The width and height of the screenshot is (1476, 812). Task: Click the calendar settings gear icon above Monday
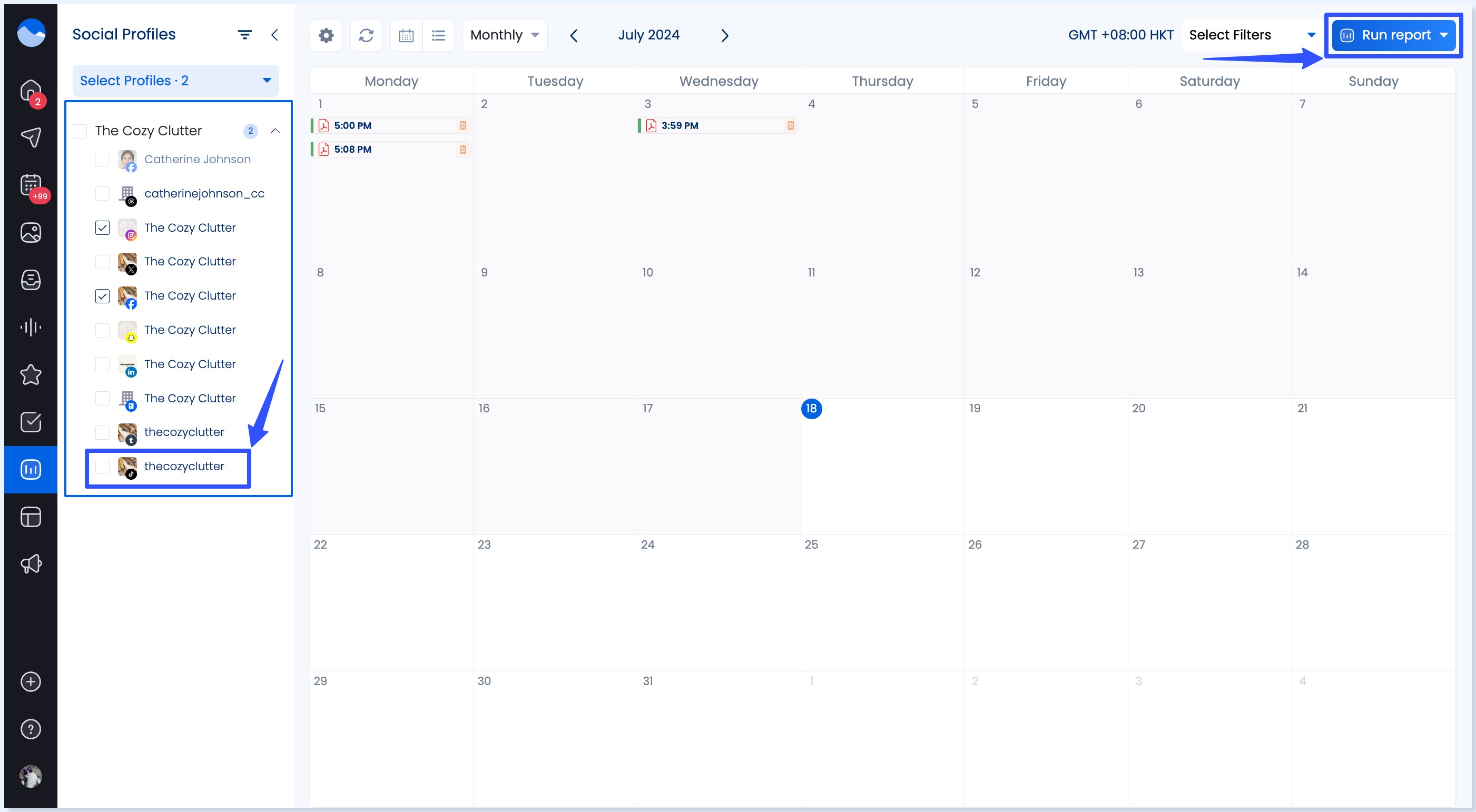(x=326, y=35)
